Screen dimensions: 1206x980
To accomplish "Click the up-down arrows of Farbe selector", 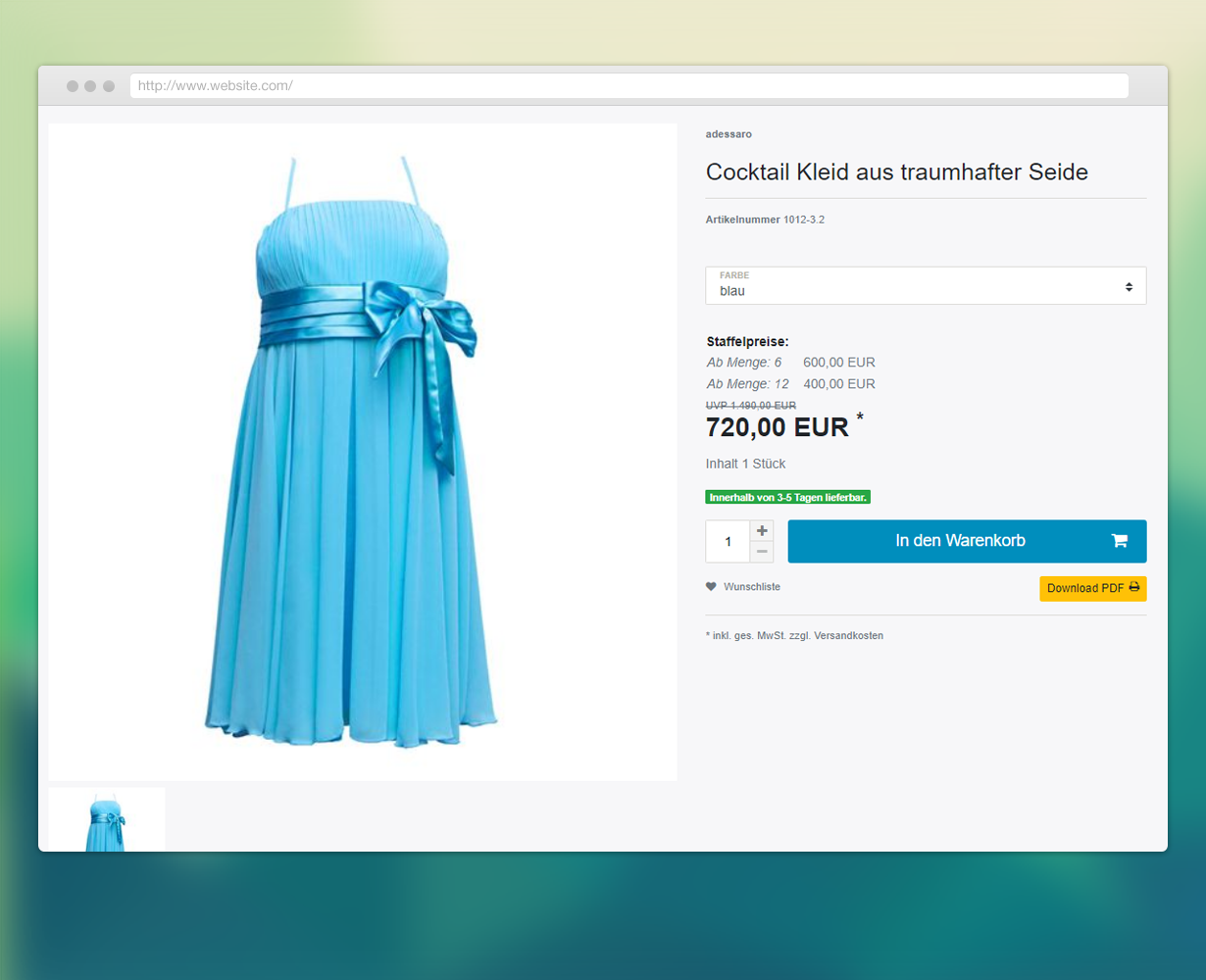I will (x=1129, y=287).
